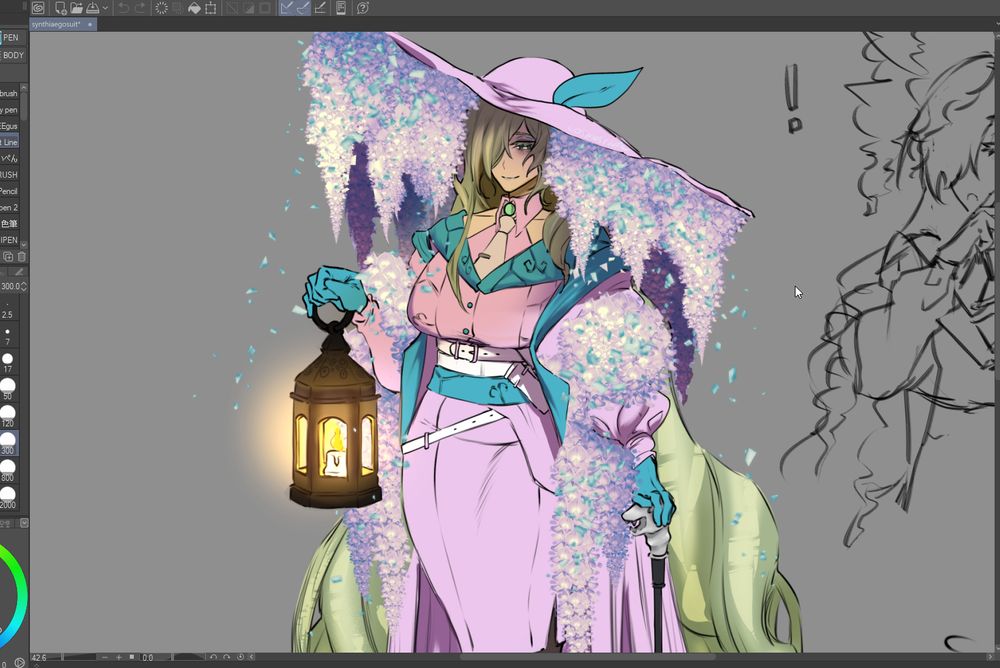Open scale and rotate transform

(x=210, y=8)
